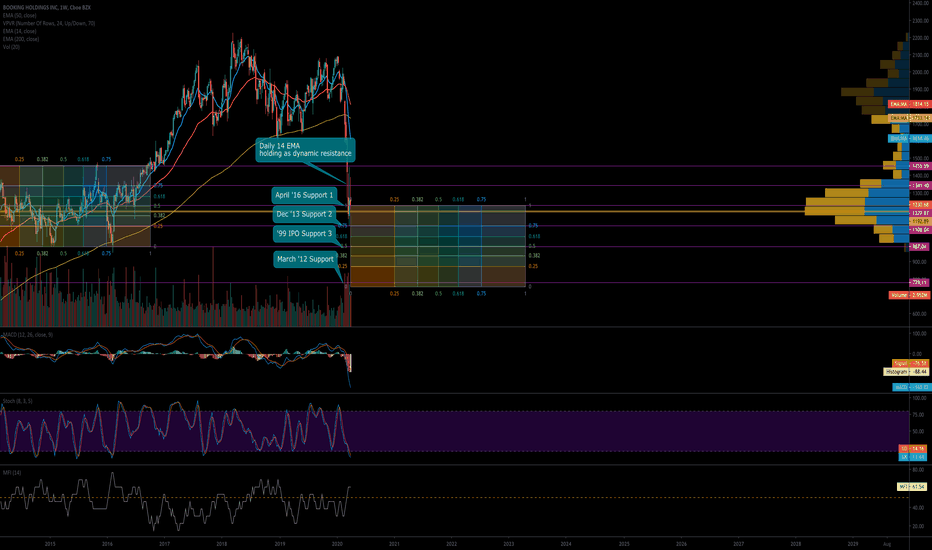The width and height of the screenshot is (932, 550).
Task: Click the red Stoch %D value label
Action: (912, 448)
